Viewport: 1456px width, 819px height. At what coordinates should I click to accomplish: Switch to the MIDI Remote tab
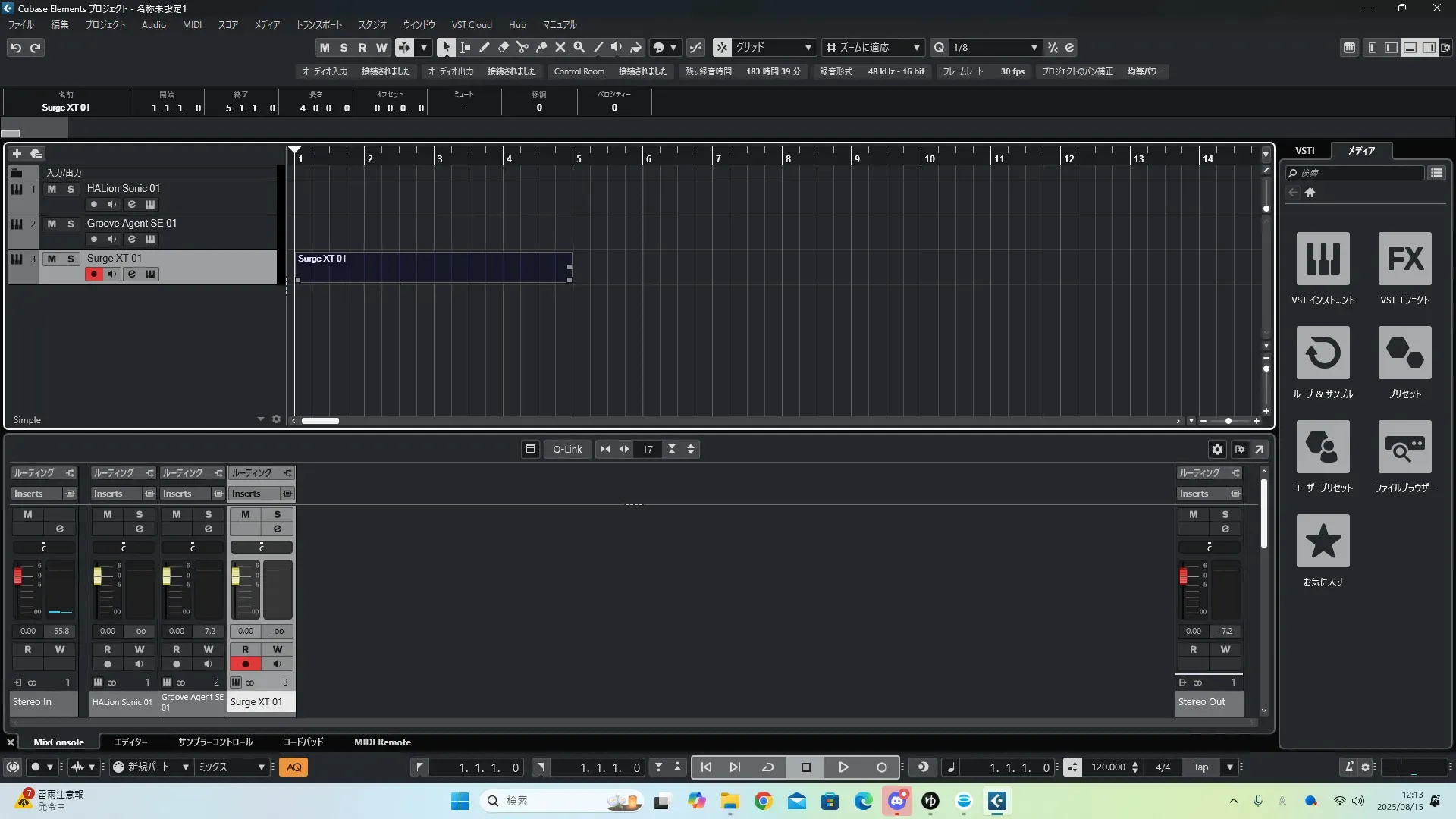[382, 742]
